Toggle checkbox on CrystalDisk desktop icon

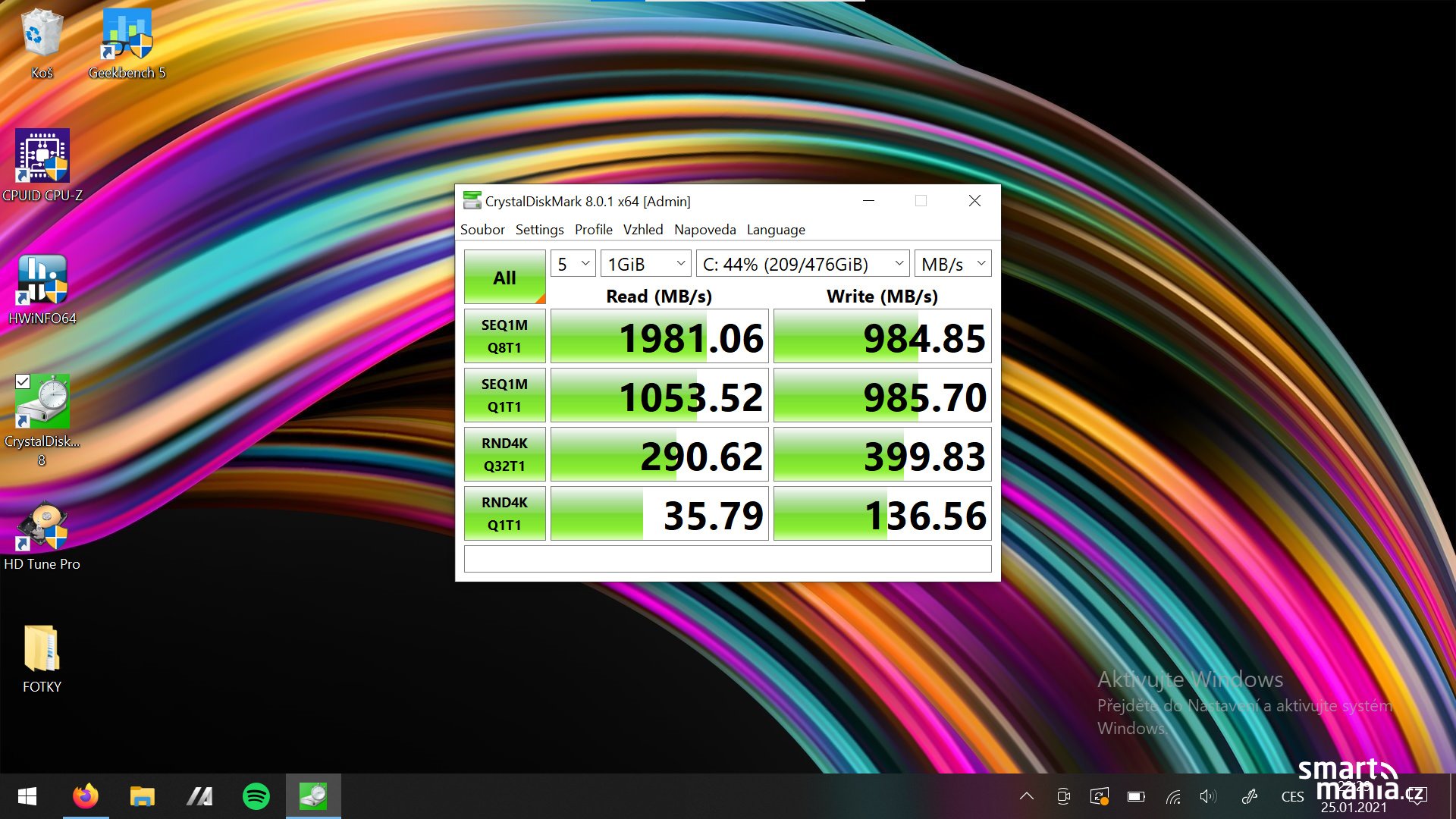[x=23, y=381]
